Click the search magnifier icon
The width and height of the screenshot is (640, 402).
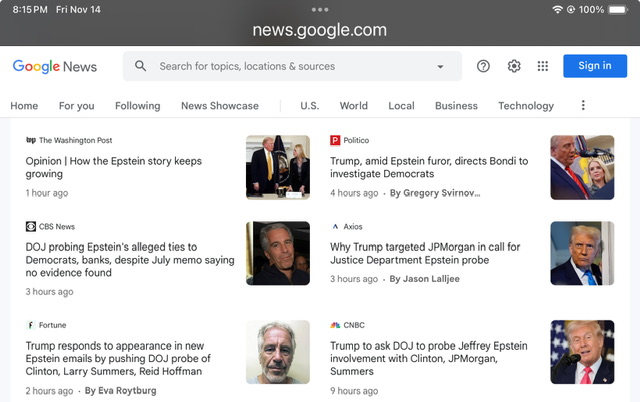(141, 66)
